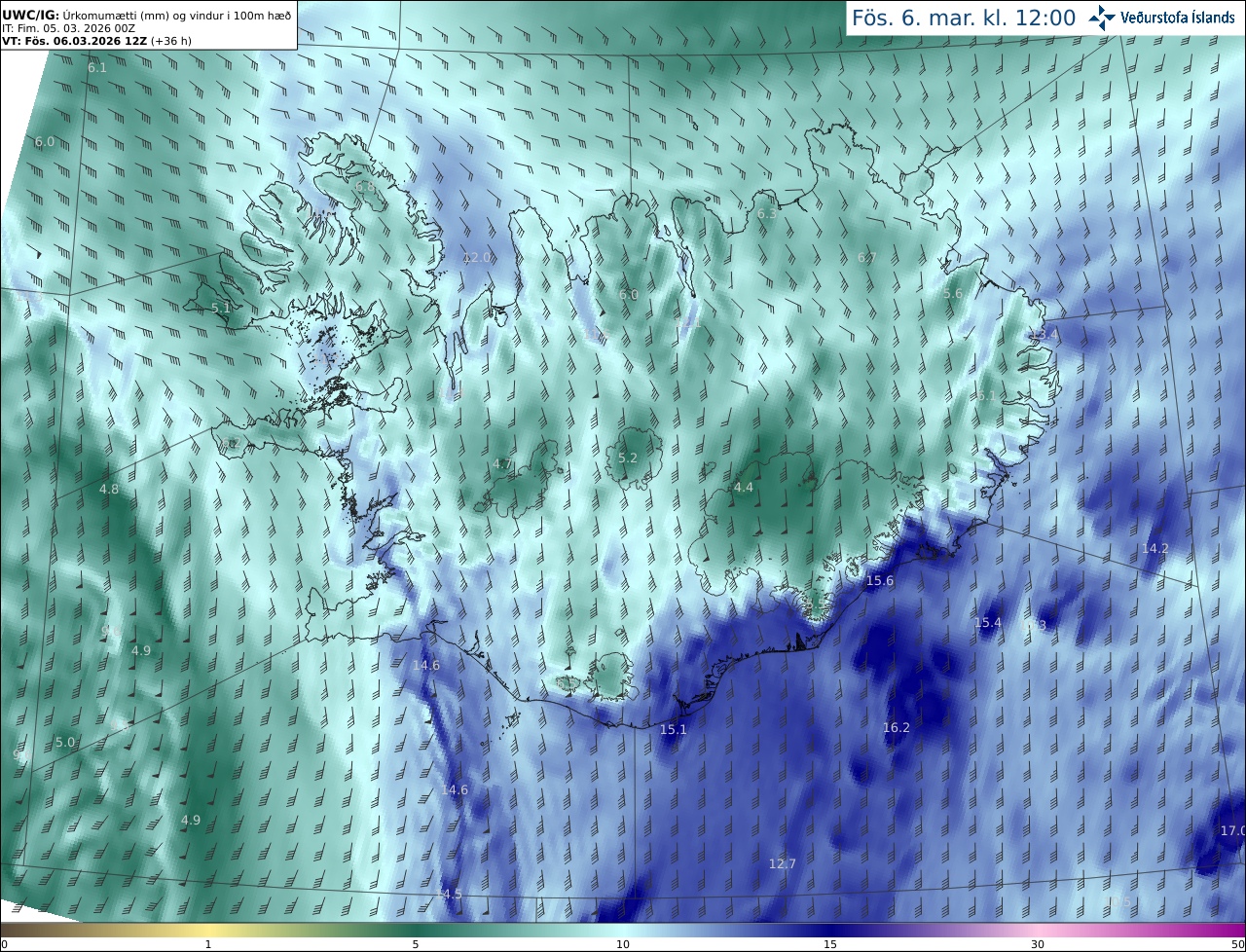Screen dimensions: 1246x952
Task: Click the Veðurstofa Íslands logo
Action: [x=1162, y=18]
